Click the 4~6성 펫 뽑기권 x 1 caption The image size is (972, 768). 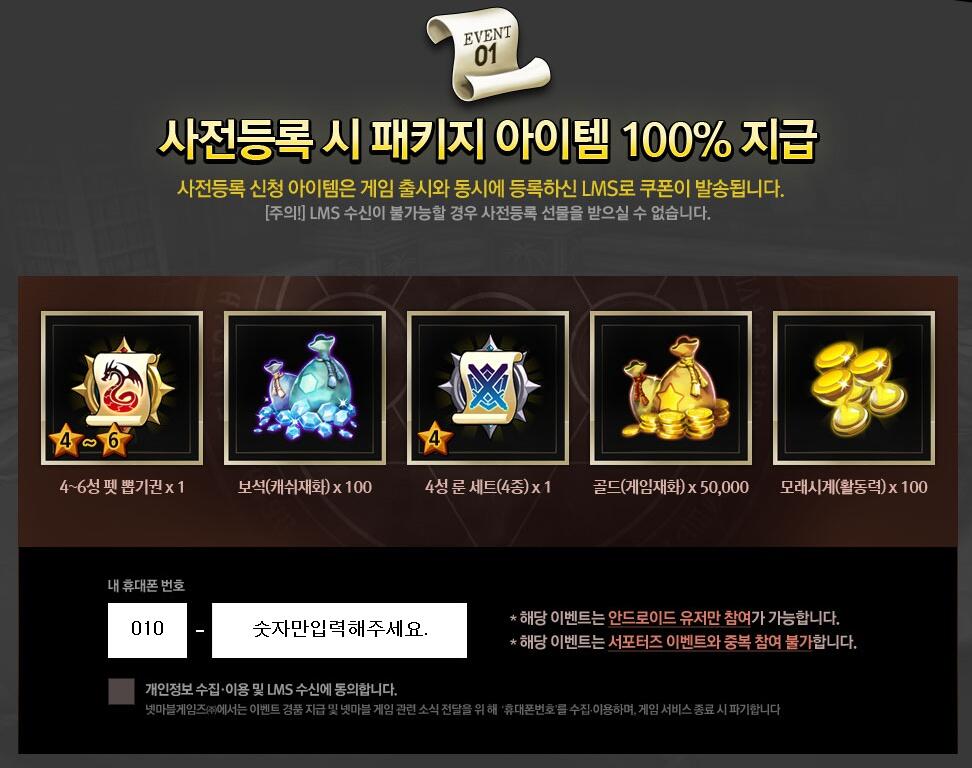122,487
